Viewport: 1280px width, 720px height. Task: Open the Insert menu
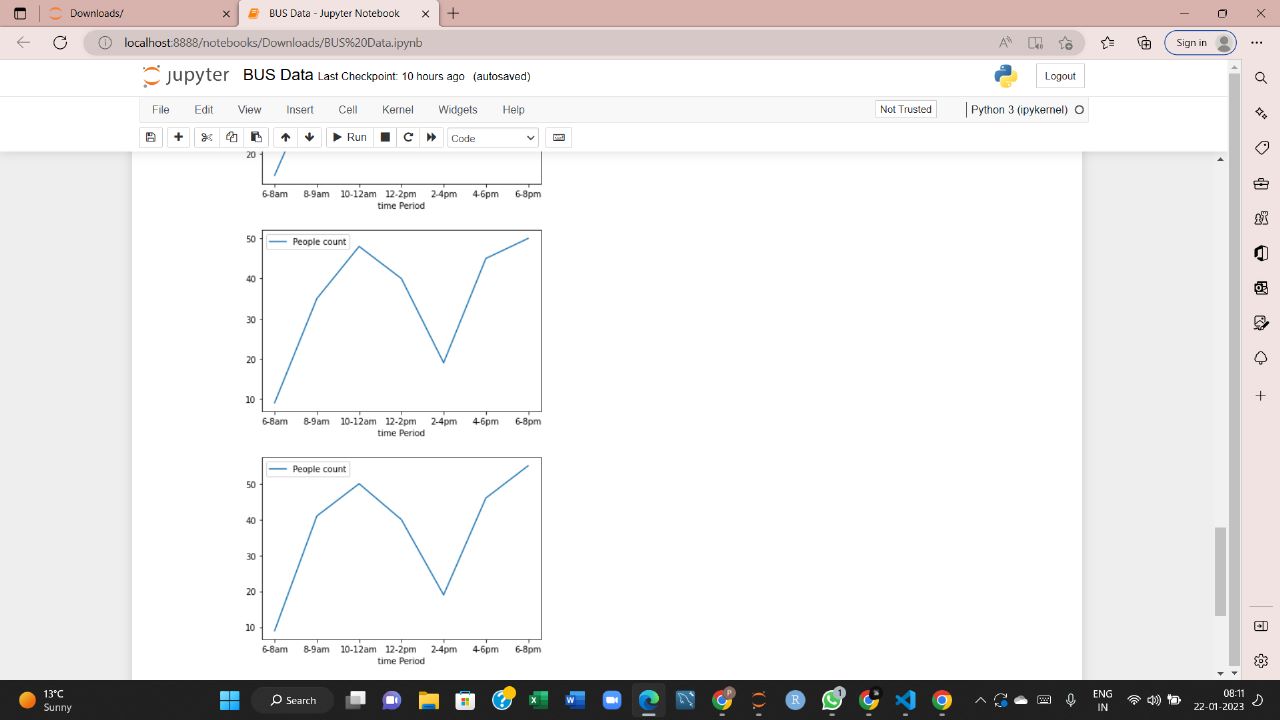(x=300, y=110)
